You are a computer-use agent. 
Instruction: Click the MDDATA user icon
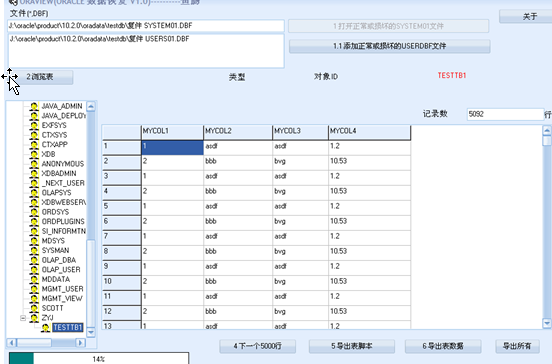(x=34, y=279)
